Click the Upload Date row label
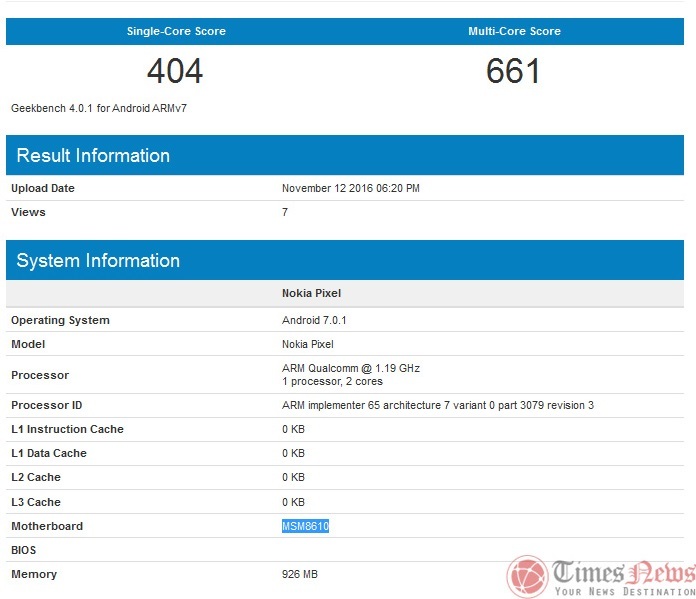 [43, 188]
